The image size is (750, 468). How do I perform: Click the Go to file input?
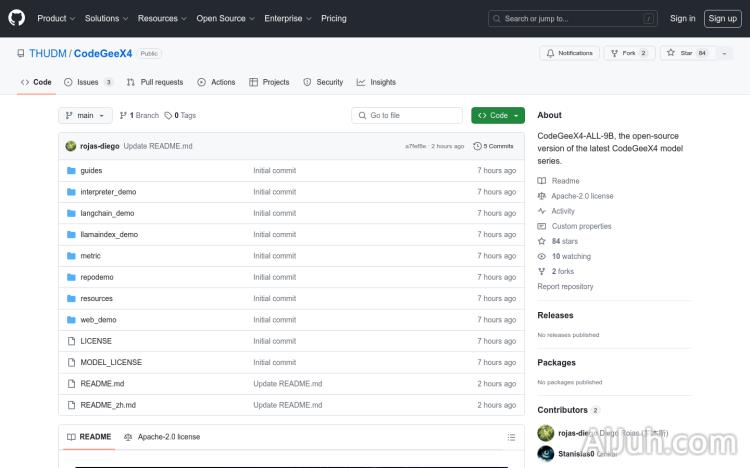(x=407, y=115)
